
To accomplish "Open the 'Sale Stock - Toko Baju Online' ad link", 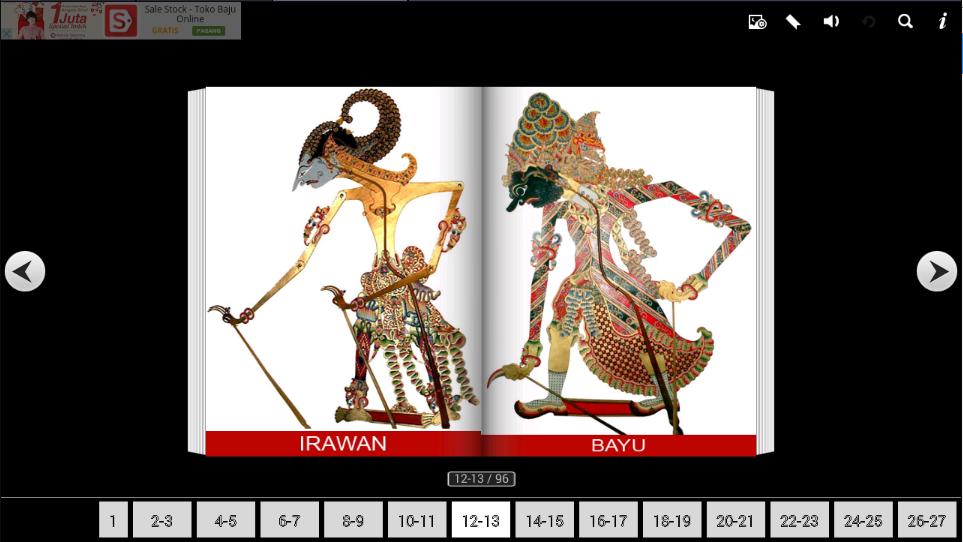I will click(190, 14).
